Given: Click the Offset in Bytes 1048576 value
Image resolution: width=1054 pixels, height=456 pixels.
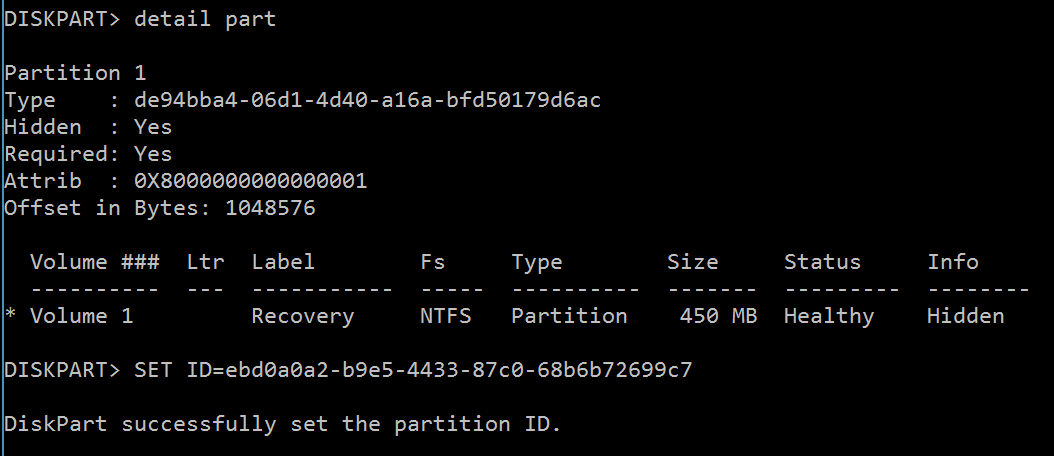Looking at the screenshot, I should (x=270, y=208).
